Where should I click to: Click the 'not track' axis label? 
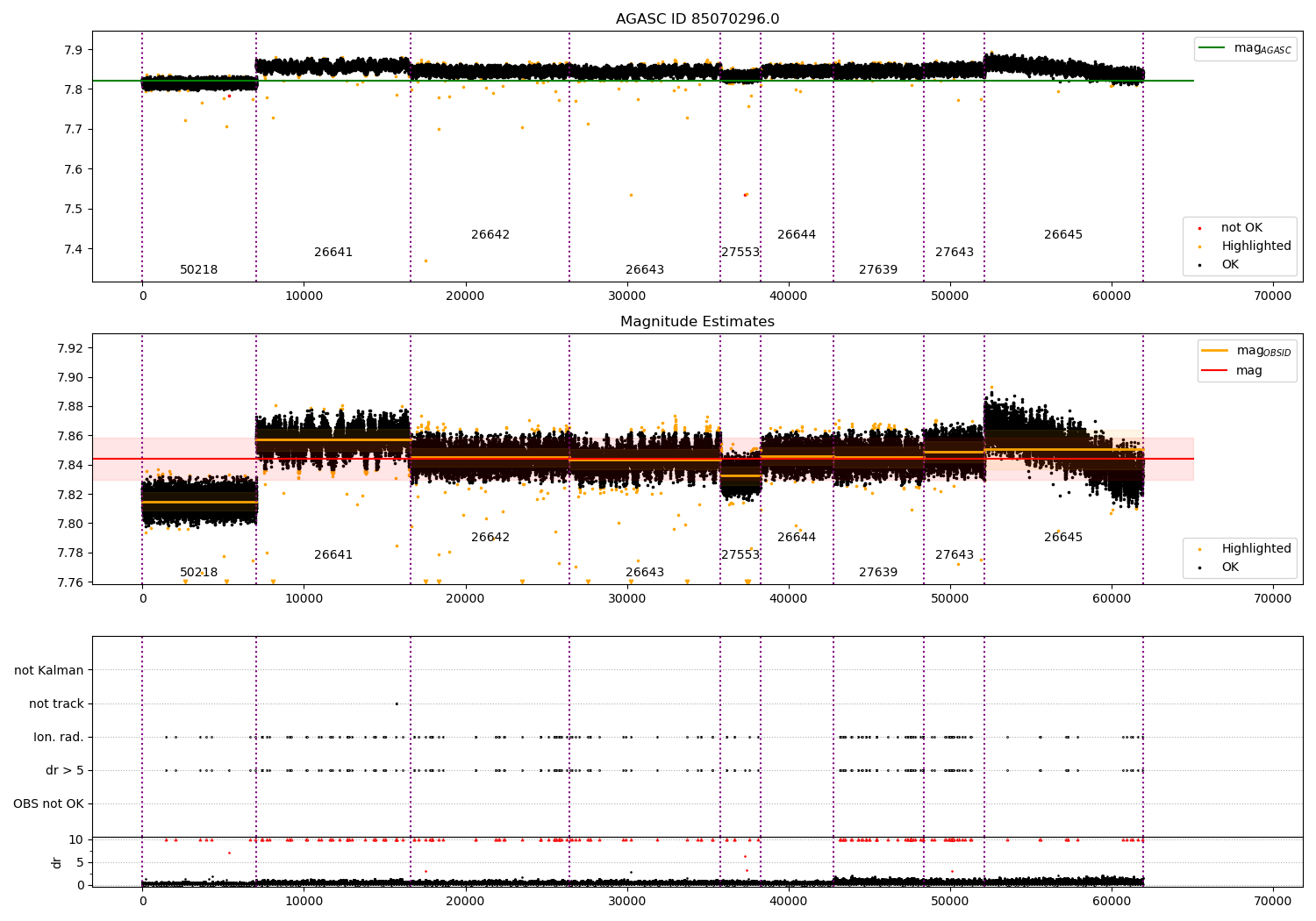point(56,704)
